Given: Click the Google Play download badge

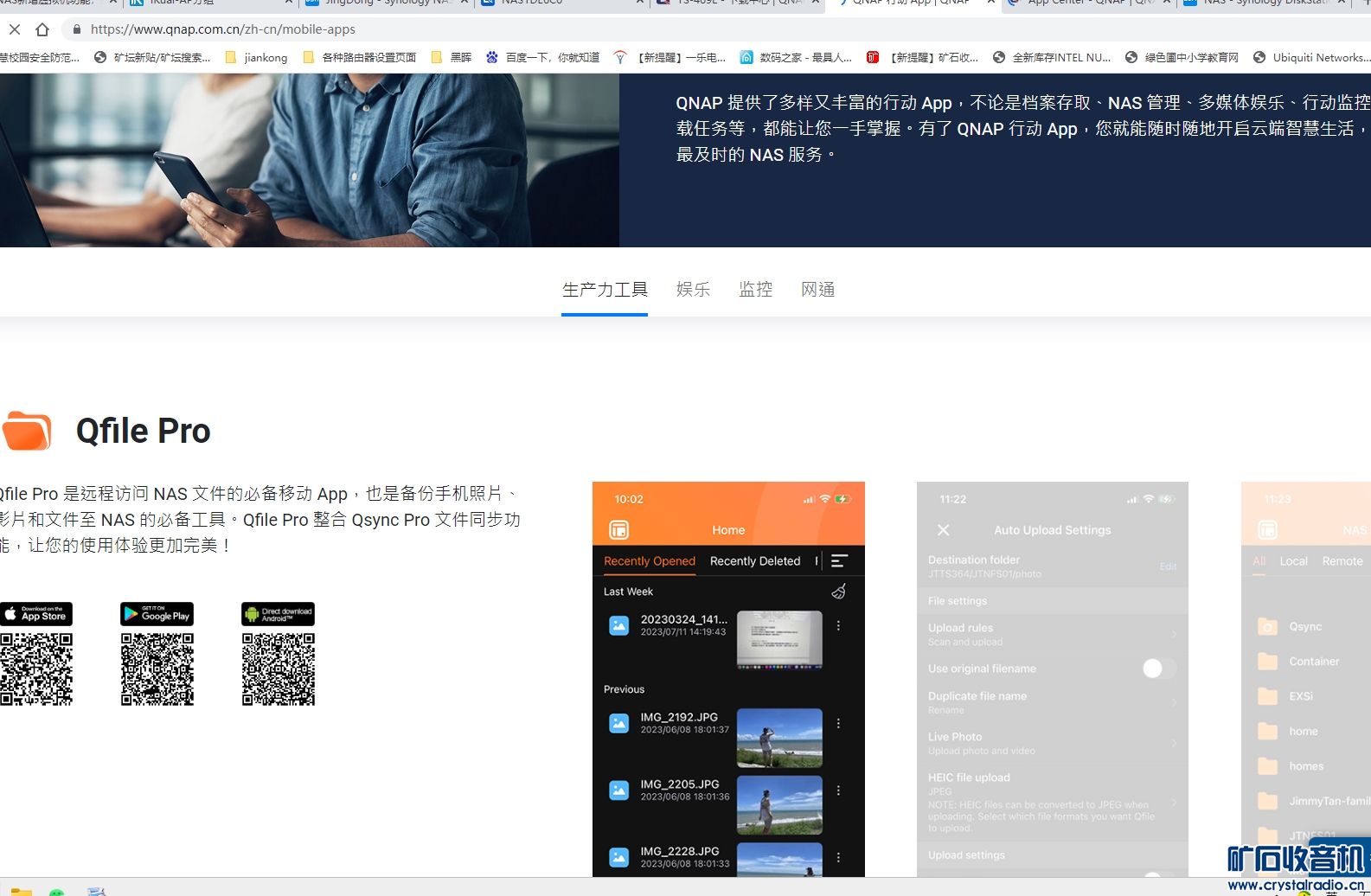Looking at the screenshot, I should [157, 614].
